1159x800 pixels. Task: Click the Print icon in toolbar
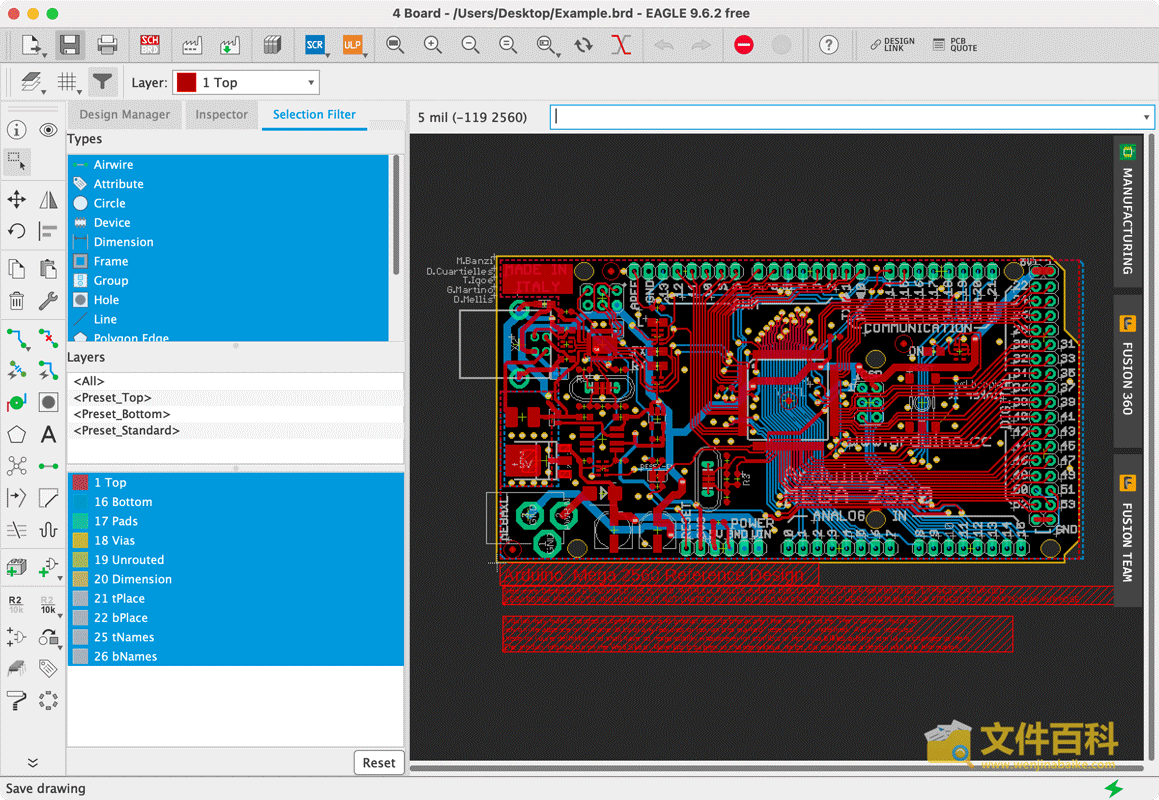(x=107, y=45)
